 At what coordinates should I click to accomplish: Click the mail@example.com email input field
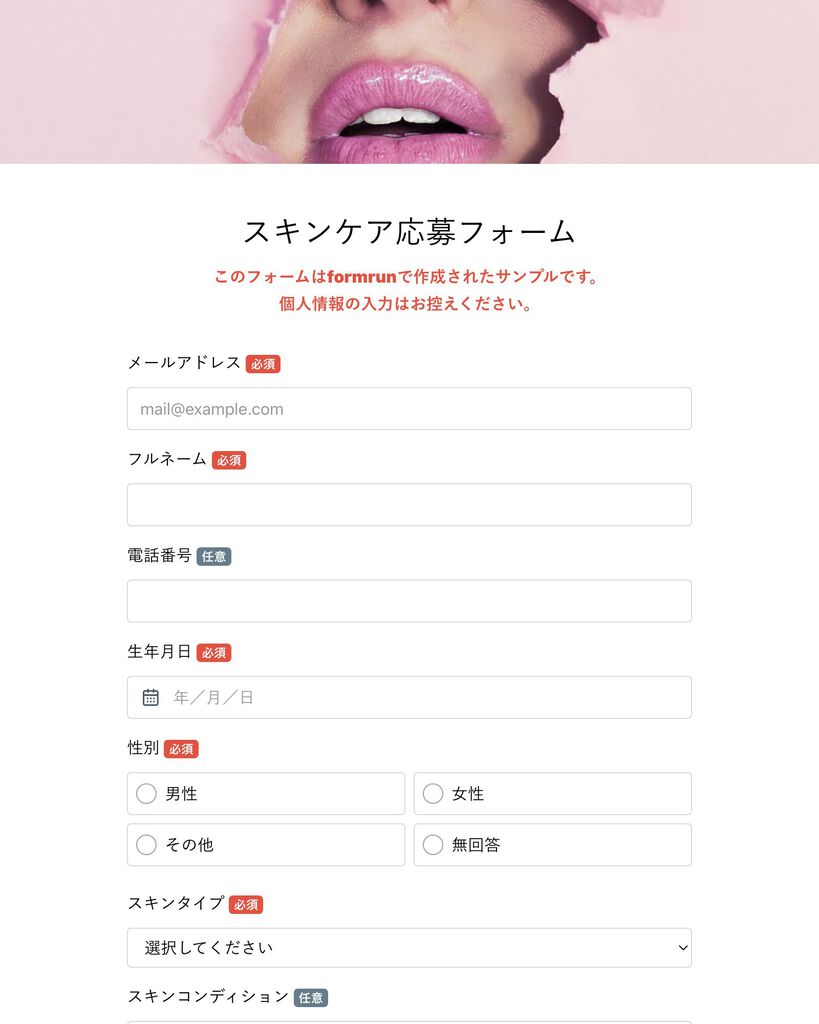pyautogui.click(x=410, y=409)
